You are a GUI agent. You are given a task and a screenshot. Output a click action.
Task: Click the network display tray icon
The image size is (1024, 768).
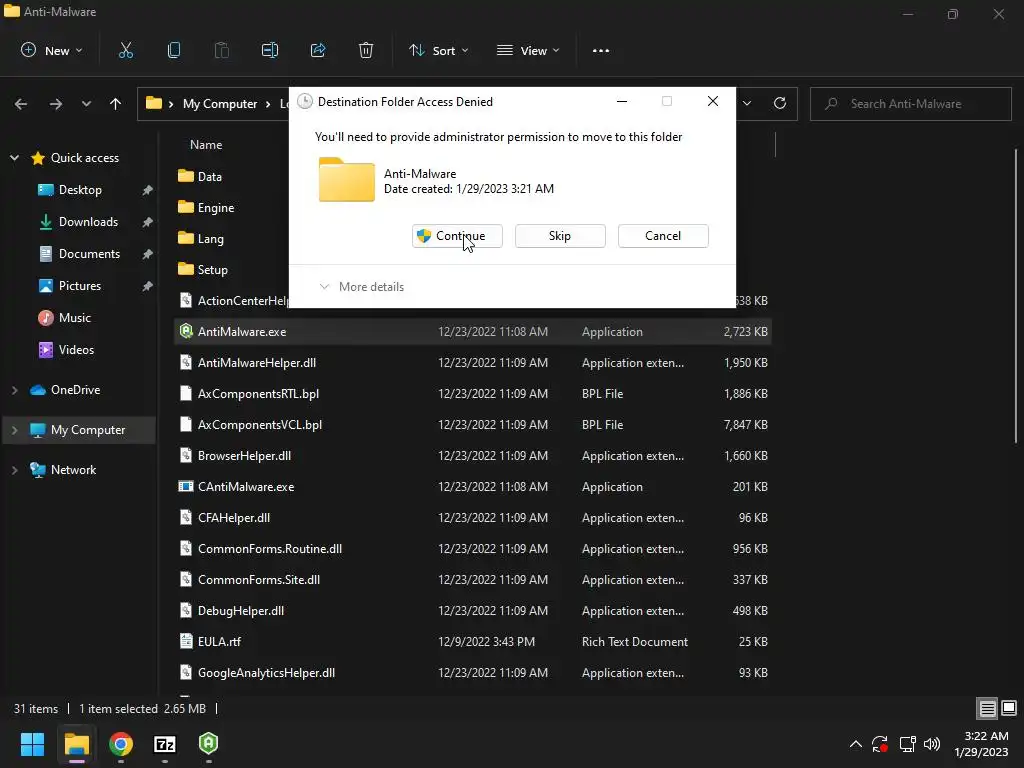[x=907, y=744]
